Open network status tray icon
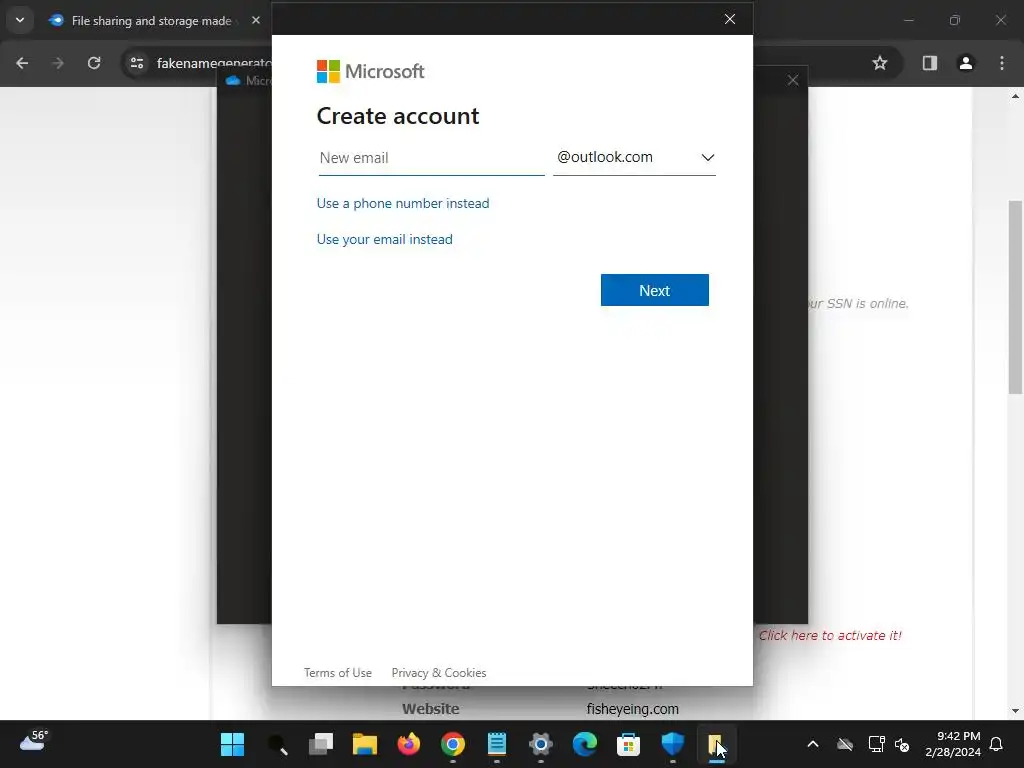 click(x=876, y=744)
